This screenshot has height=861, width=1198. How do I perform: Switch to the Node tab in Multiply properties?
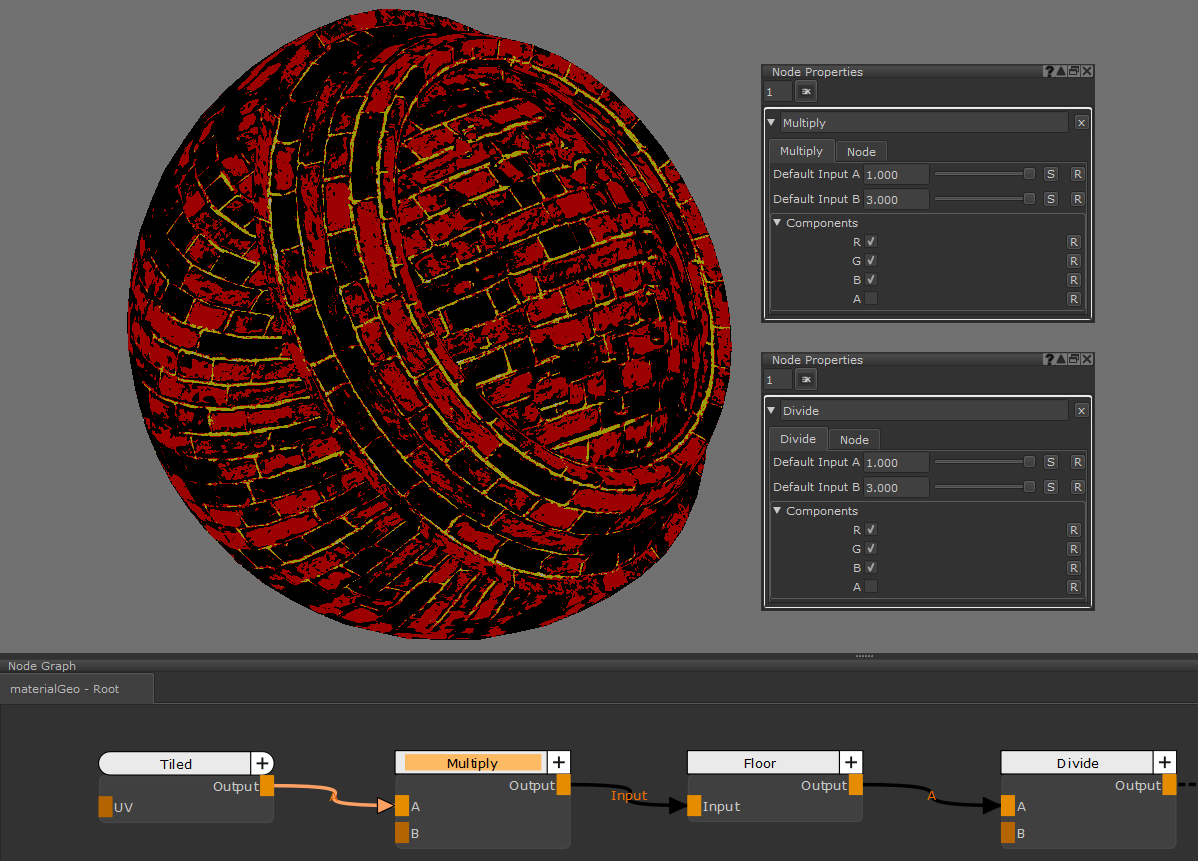[x=860, y=152]
